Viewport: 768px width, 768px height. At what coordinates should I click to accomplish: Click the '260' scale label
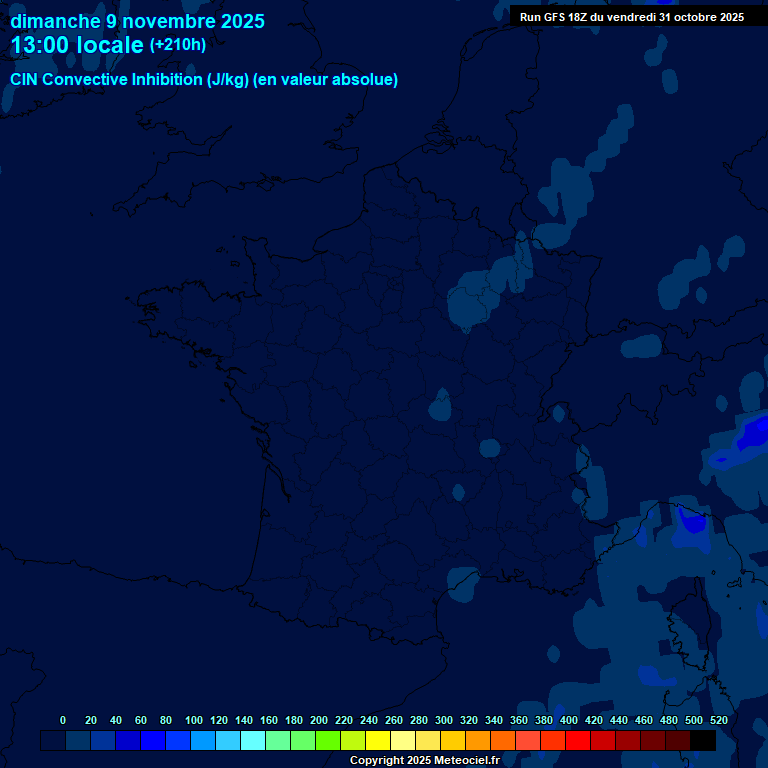point(393,720)
